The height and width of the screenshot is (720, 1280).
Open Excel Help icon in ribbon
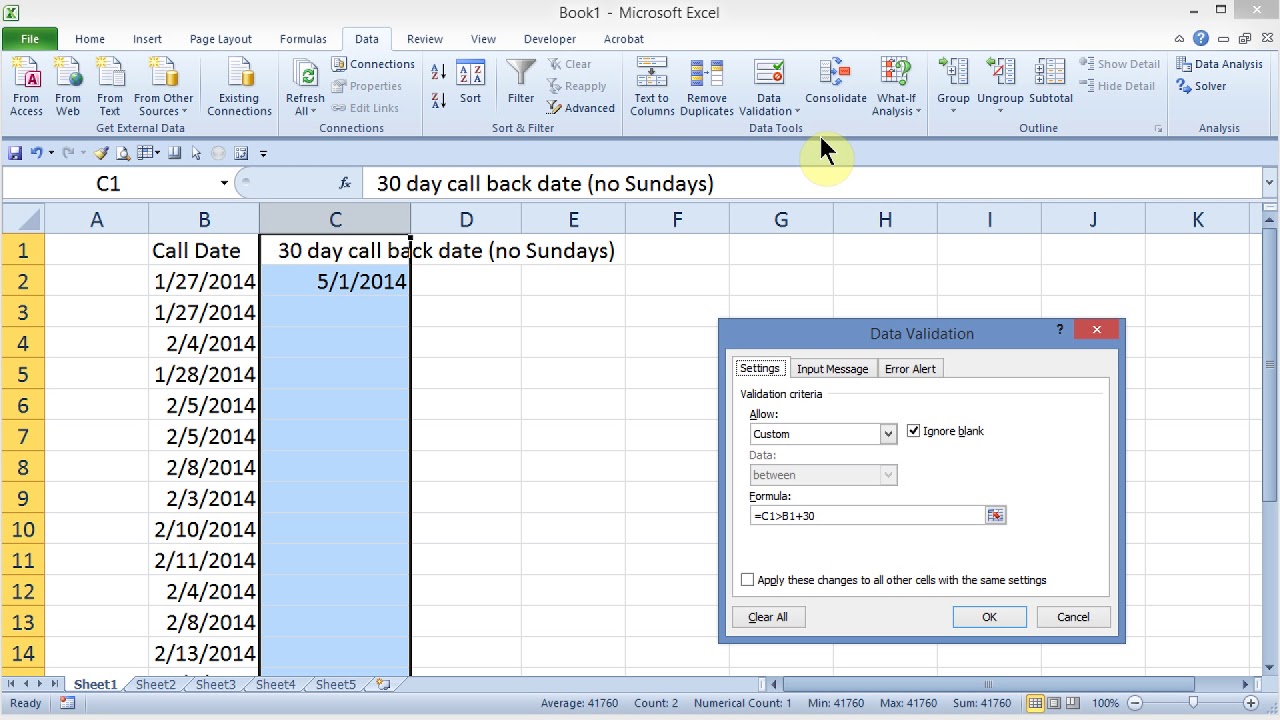(x=1201, y=39)
